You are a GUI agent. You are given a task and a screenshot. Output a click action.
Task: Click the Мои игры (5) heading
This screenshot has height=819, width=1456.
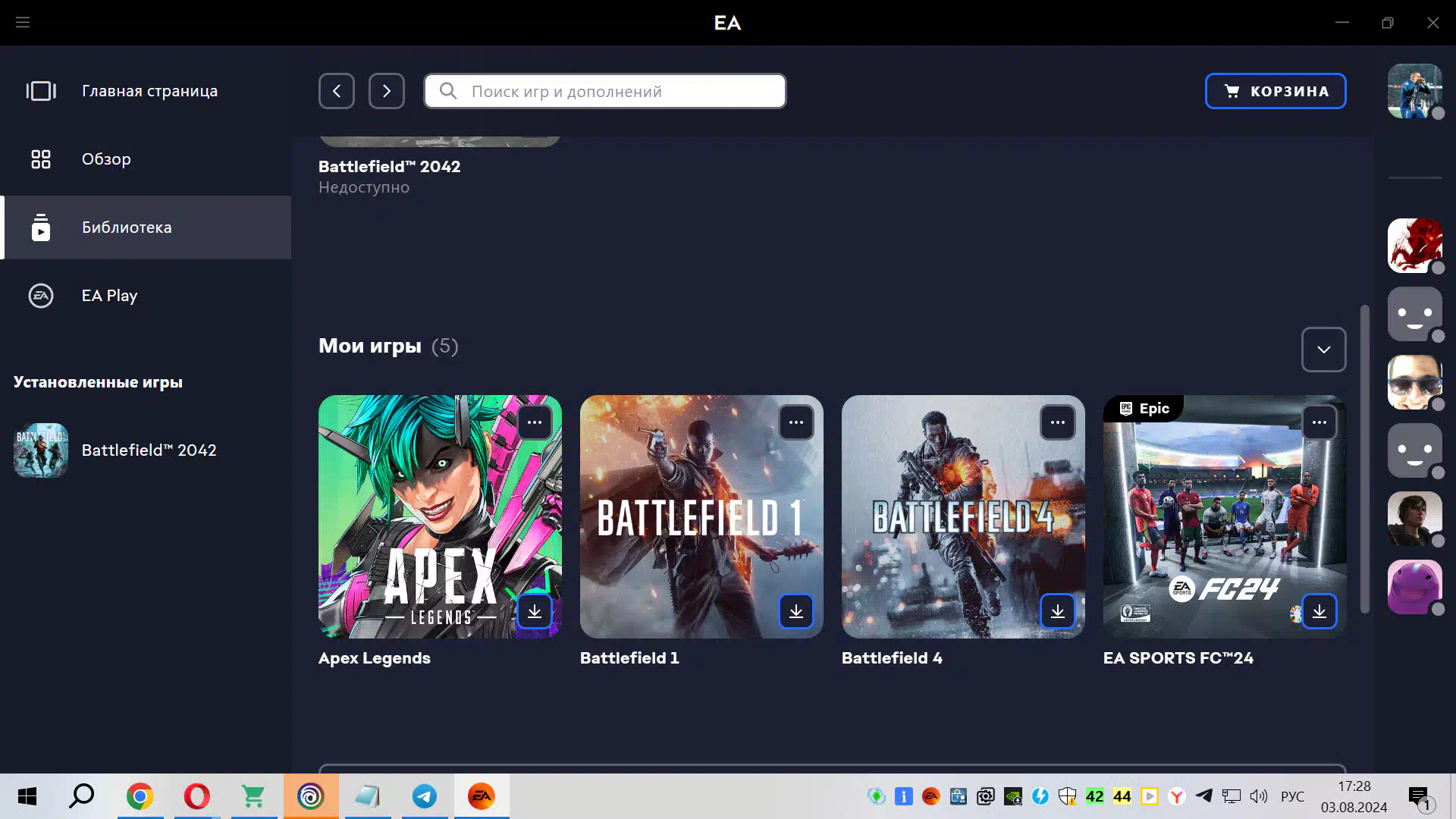(388, 347)
